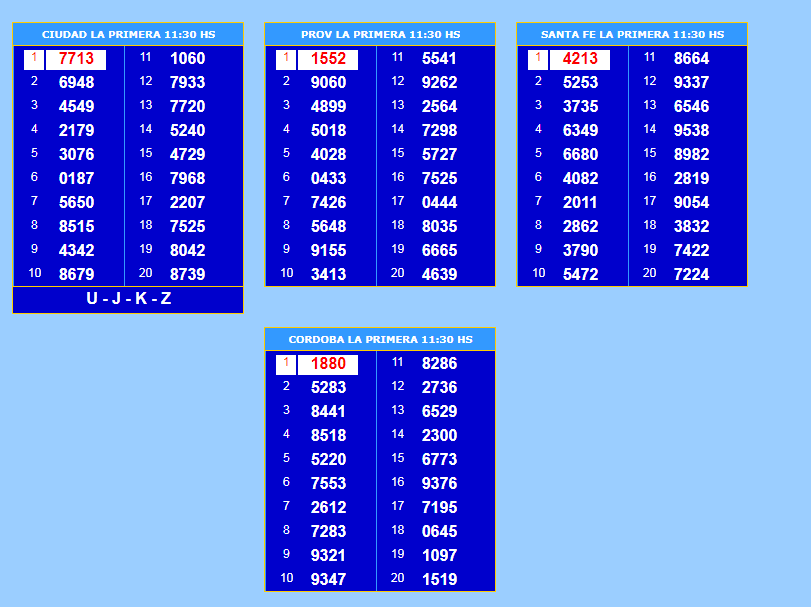
Task: Click number 9347 at Cordoba position 10
Action: point(328,579)
